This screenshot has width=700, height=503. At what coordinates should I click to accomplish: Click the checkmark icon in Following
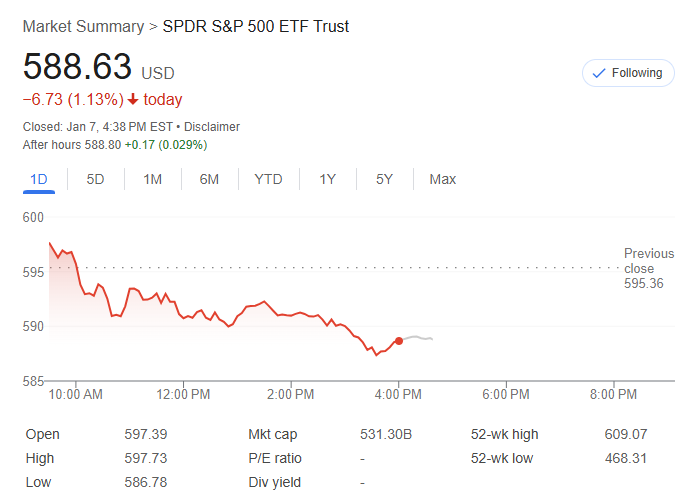599,73
